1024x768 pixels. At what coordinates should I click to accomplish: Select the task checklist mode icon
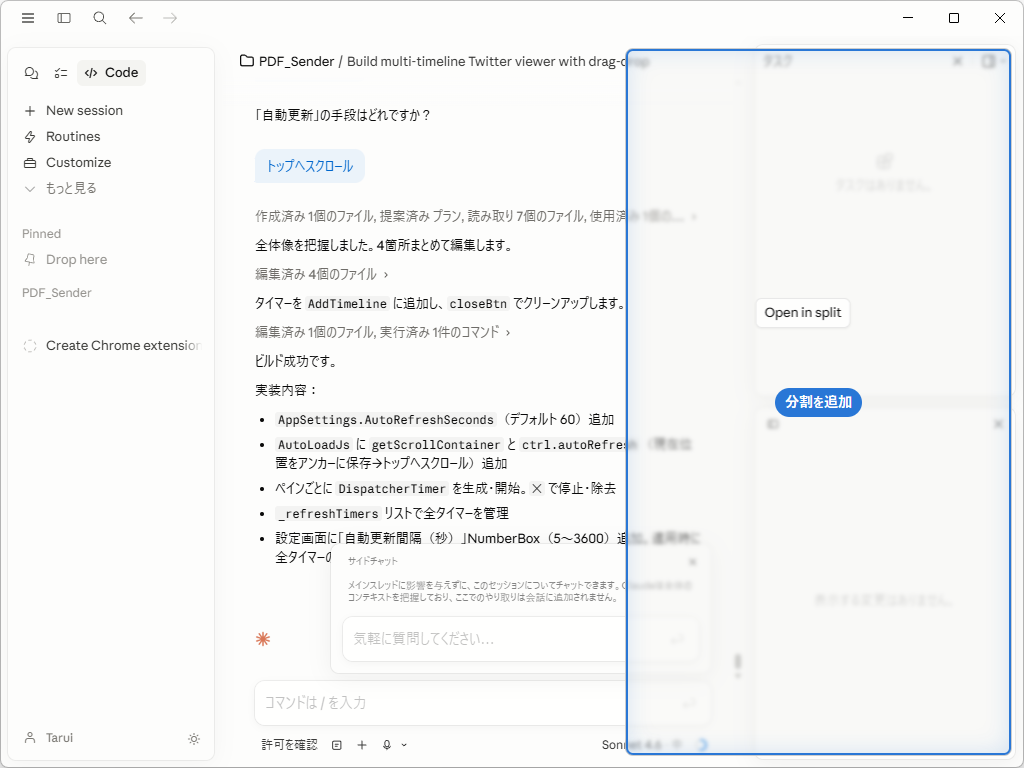point(58,72)
